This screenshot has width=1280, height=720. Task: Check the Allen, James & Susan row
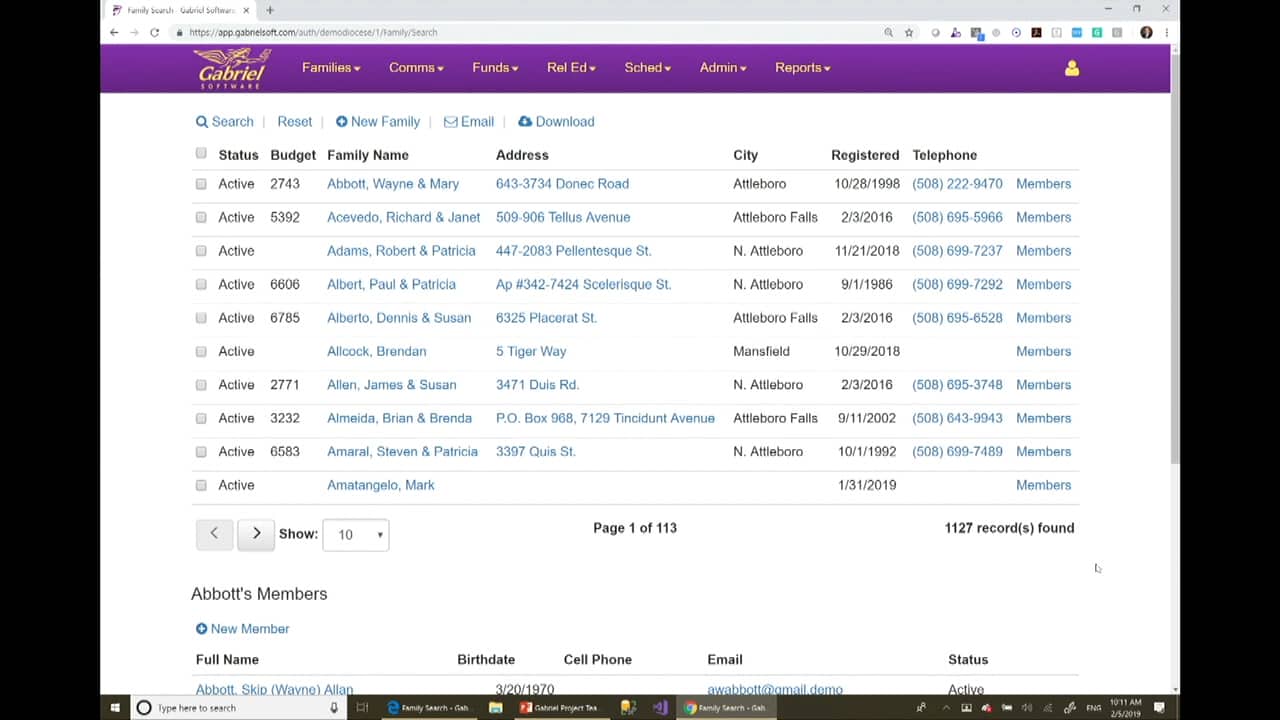point(201,385)
